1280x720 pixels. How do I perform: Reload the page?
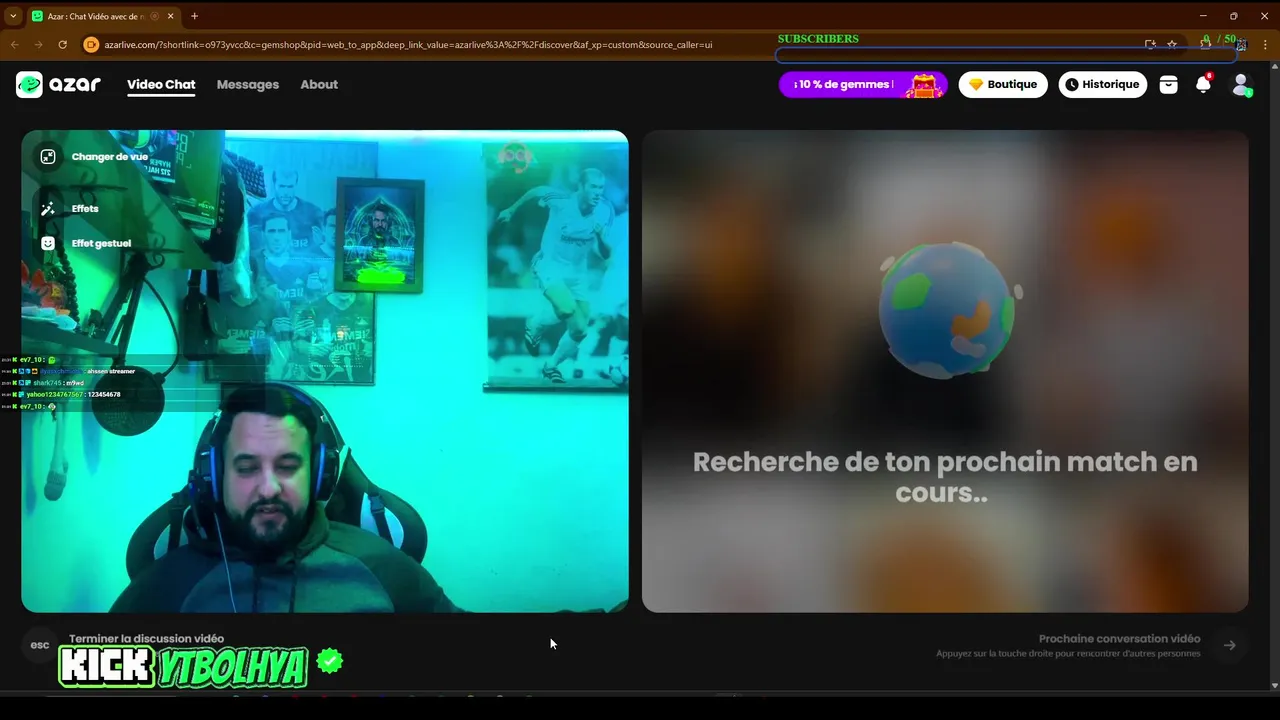point(62,44)
